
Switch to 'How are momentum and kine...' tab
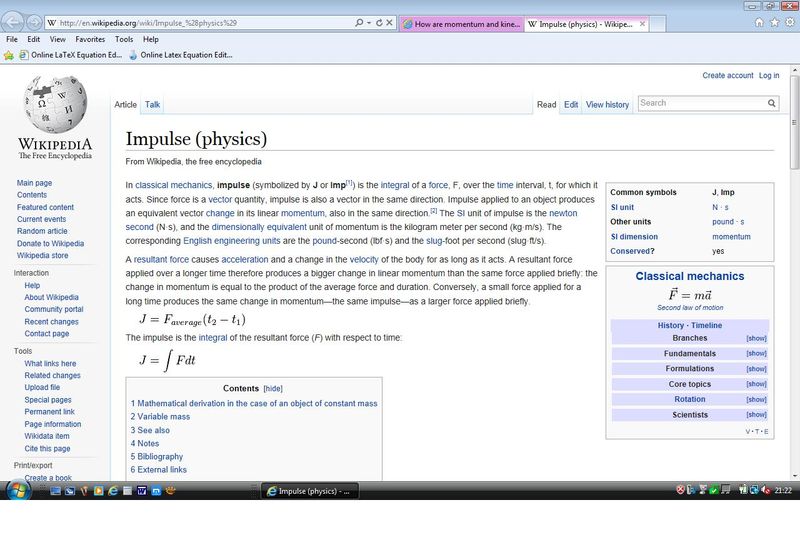point(460,22)
